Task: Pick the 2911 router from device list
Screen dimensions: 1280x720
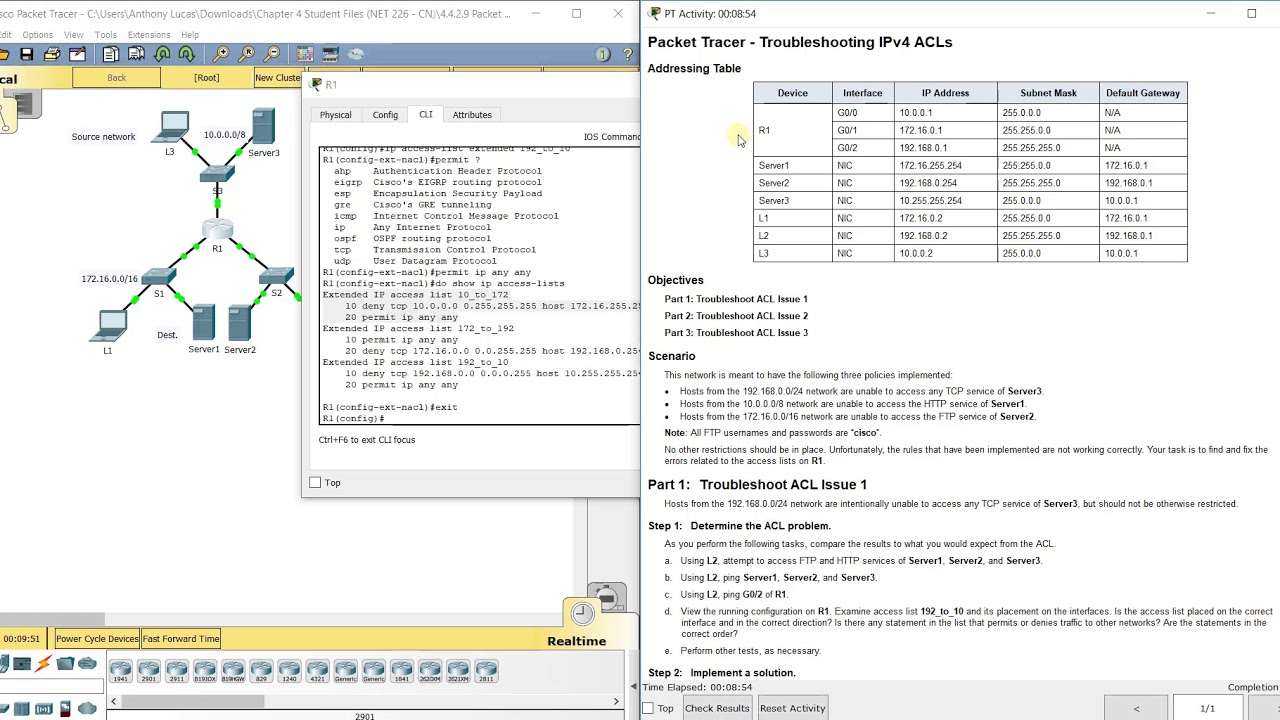Action: [177, 670]
